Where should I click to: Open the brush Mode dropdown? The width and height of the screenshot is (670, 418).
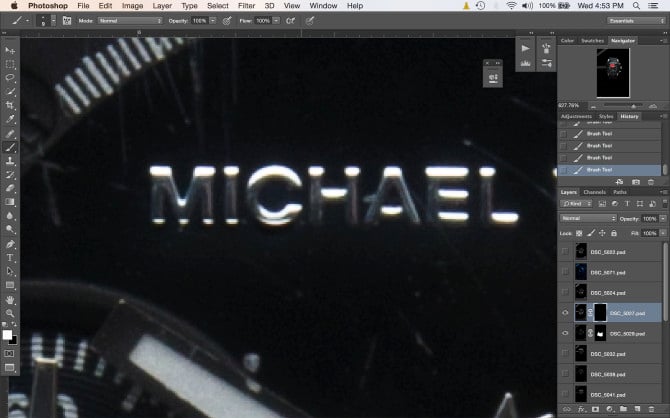coord(130,21)
